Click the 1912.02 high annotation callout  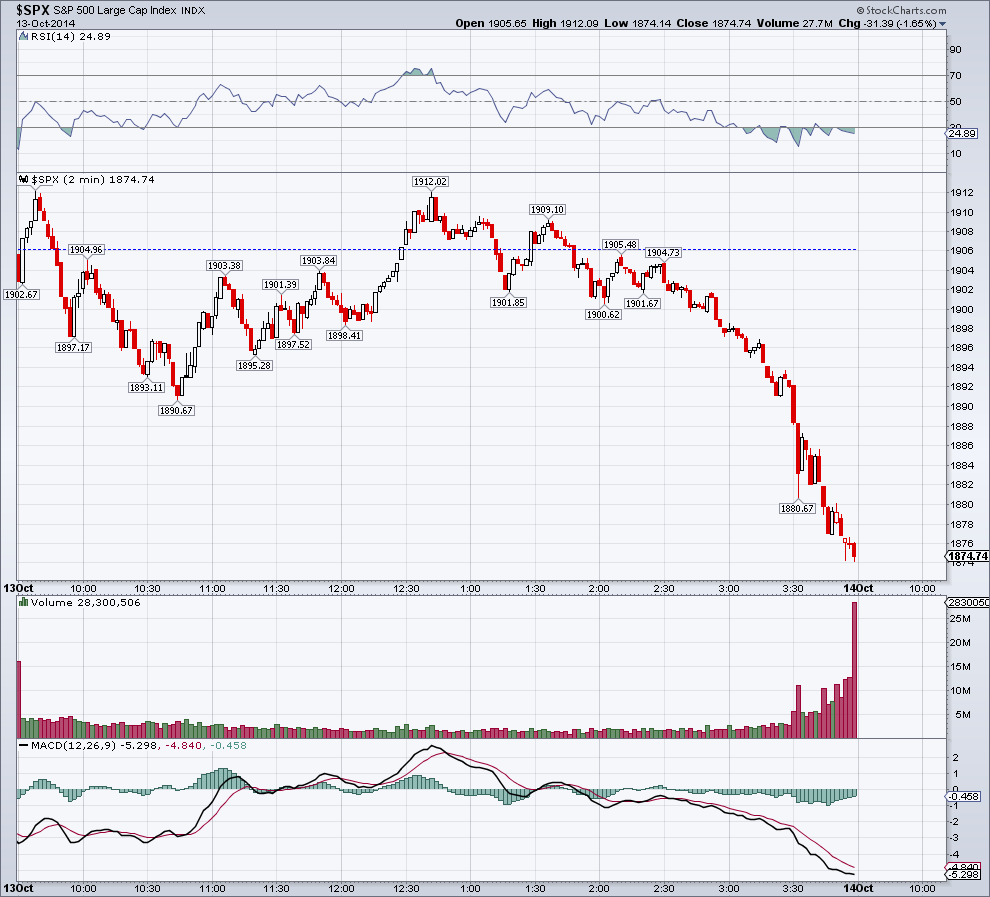point(429,181)
